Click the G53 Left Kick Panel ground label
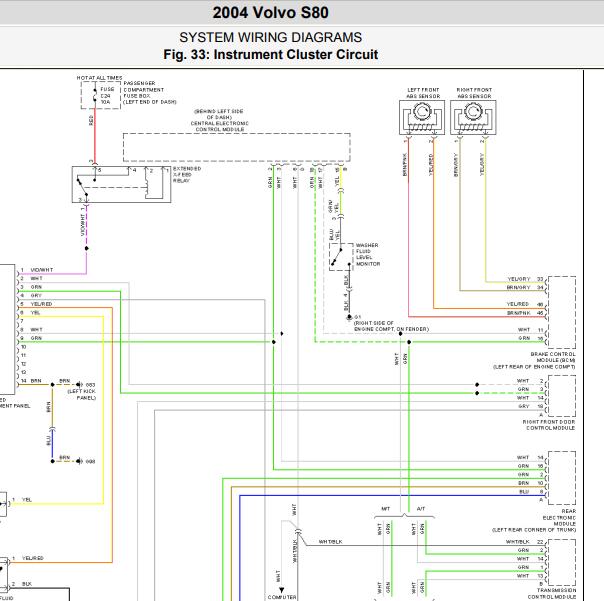 [x=82, y=391]
